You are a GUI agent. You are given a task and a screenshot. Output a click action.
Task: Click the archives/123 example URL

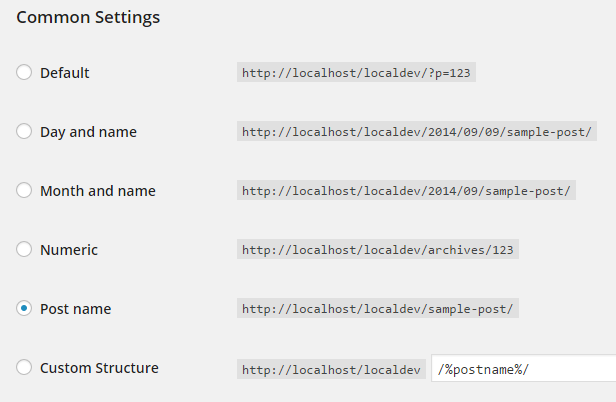380,250
